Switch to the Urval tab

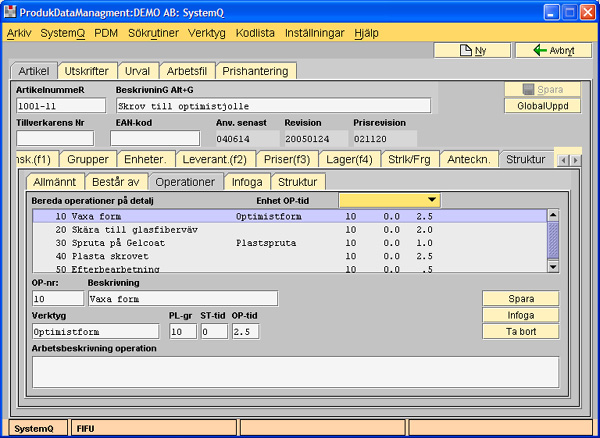137,71
